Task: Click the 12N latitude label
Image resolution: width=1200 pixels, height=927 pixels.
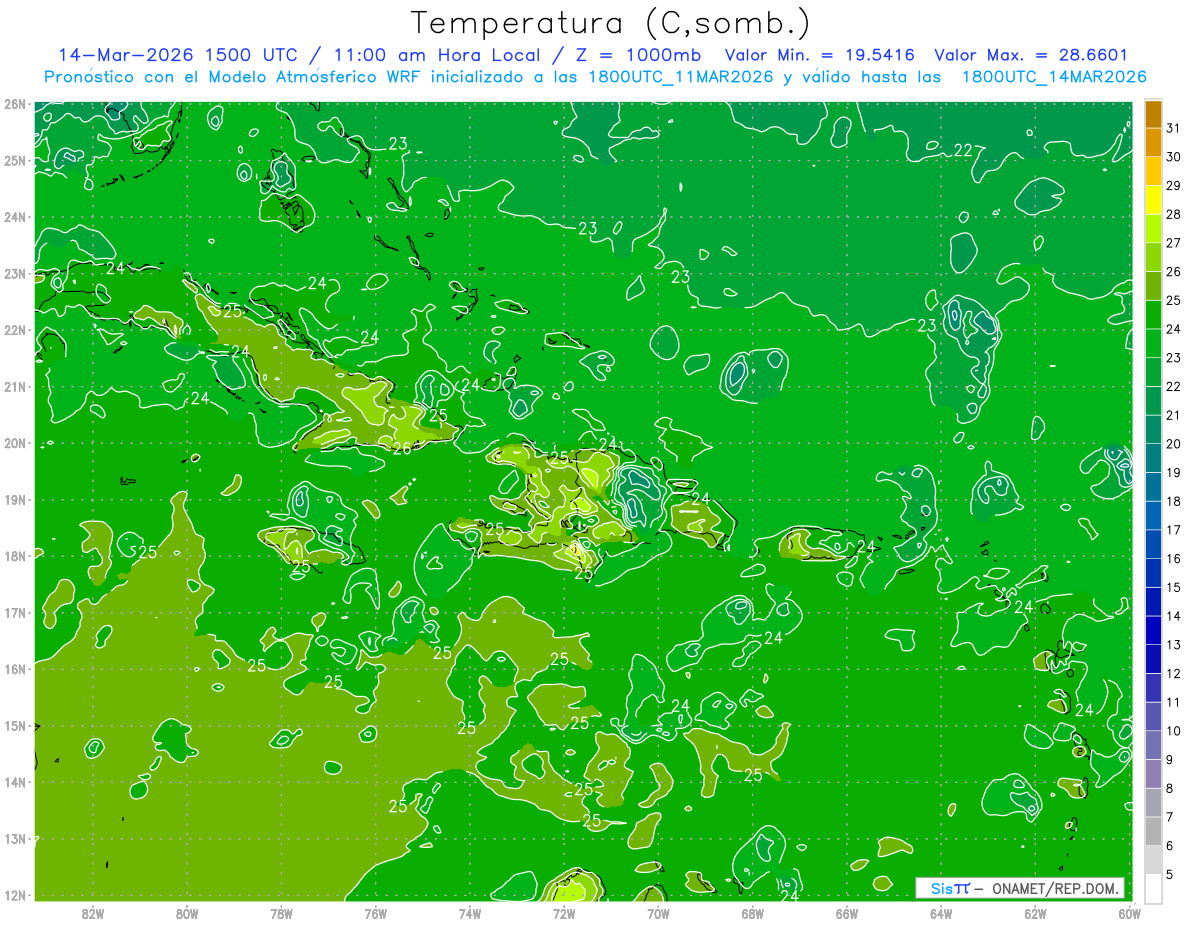Action: click(14, 895)
